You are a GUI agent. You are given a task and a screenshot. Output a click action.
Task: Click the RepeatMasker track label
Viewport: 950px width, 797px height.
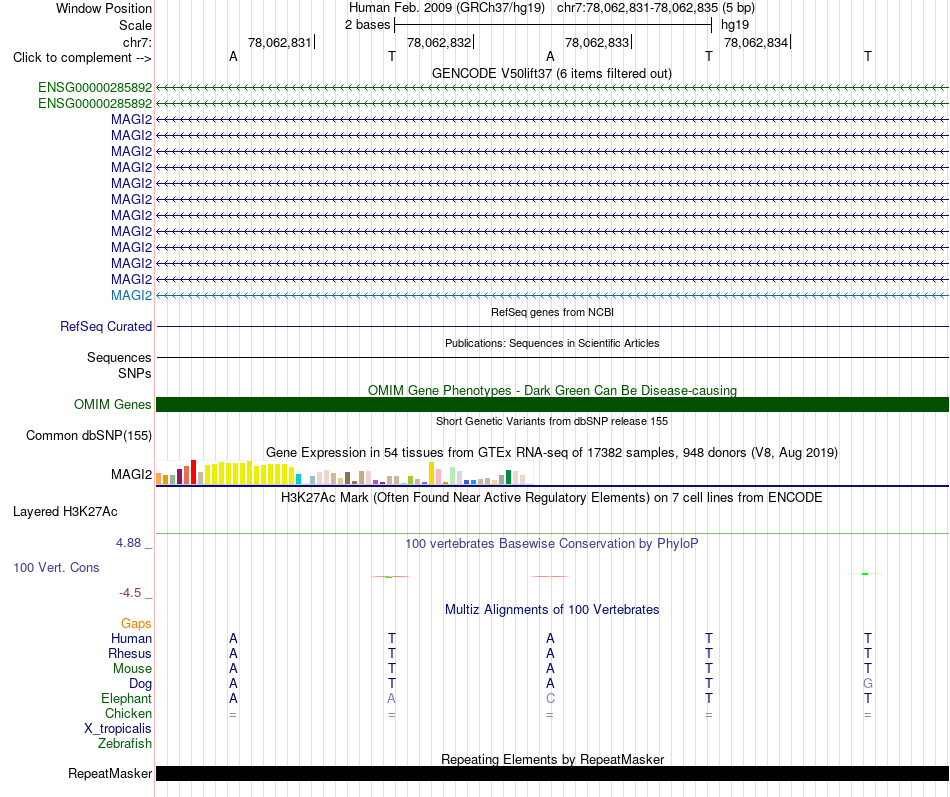(110, 773)
